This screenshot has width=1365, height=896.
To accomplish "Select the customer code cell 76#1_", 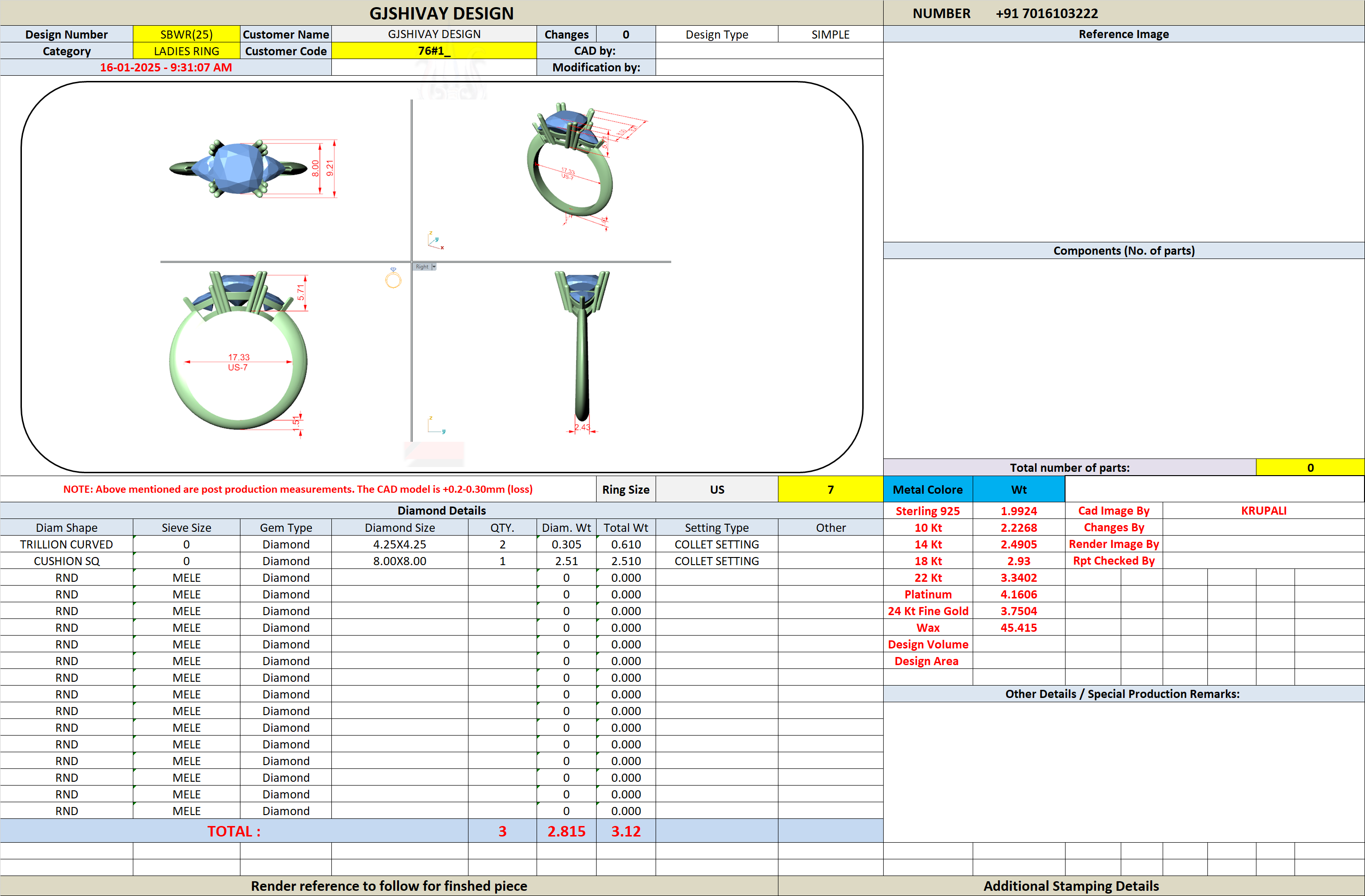I will pos(434,51).
